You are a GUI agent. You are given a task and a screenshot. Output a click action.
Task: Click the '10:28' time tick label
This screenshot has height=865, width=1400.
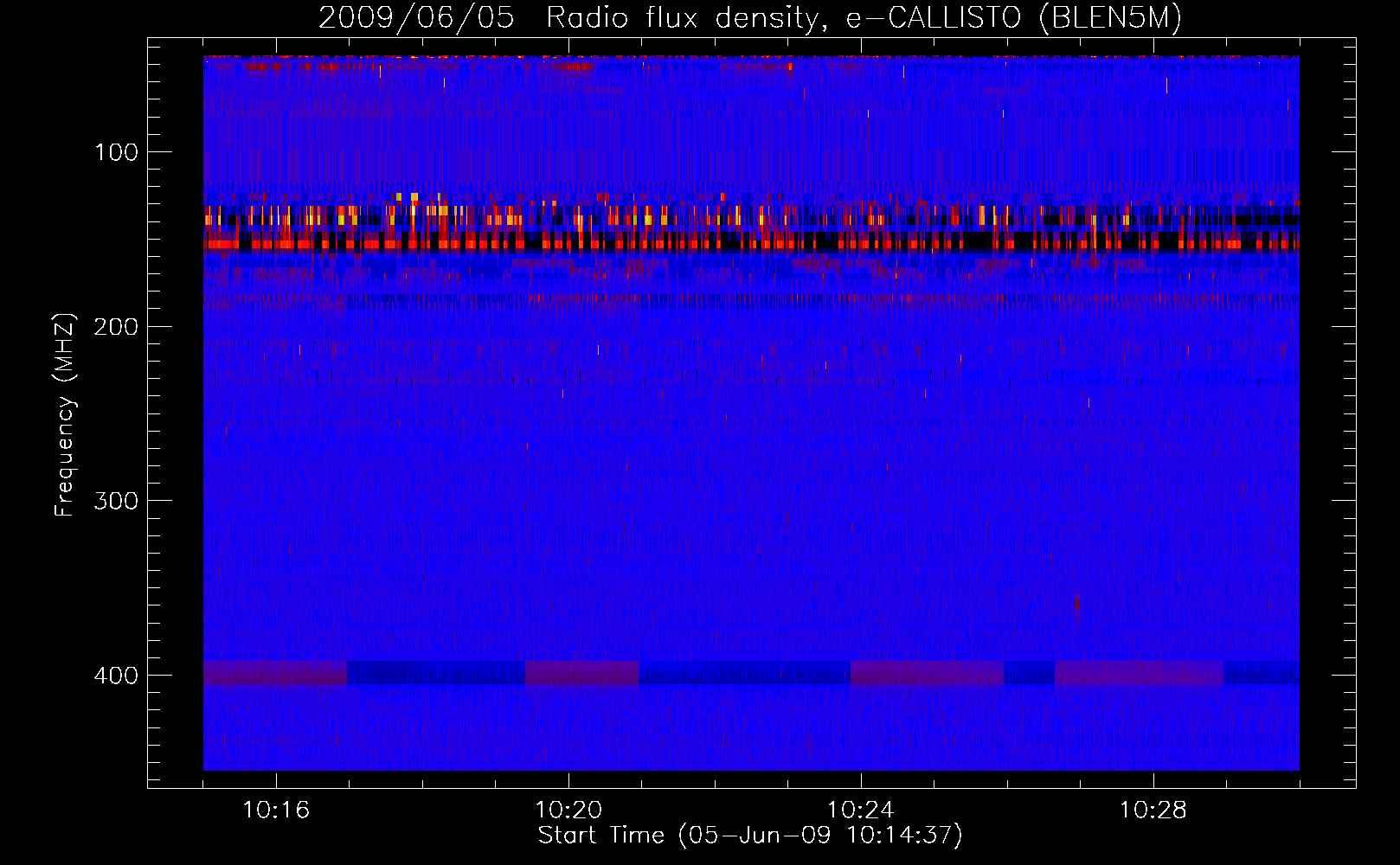pyautogui.click(x=1153, y=811)
